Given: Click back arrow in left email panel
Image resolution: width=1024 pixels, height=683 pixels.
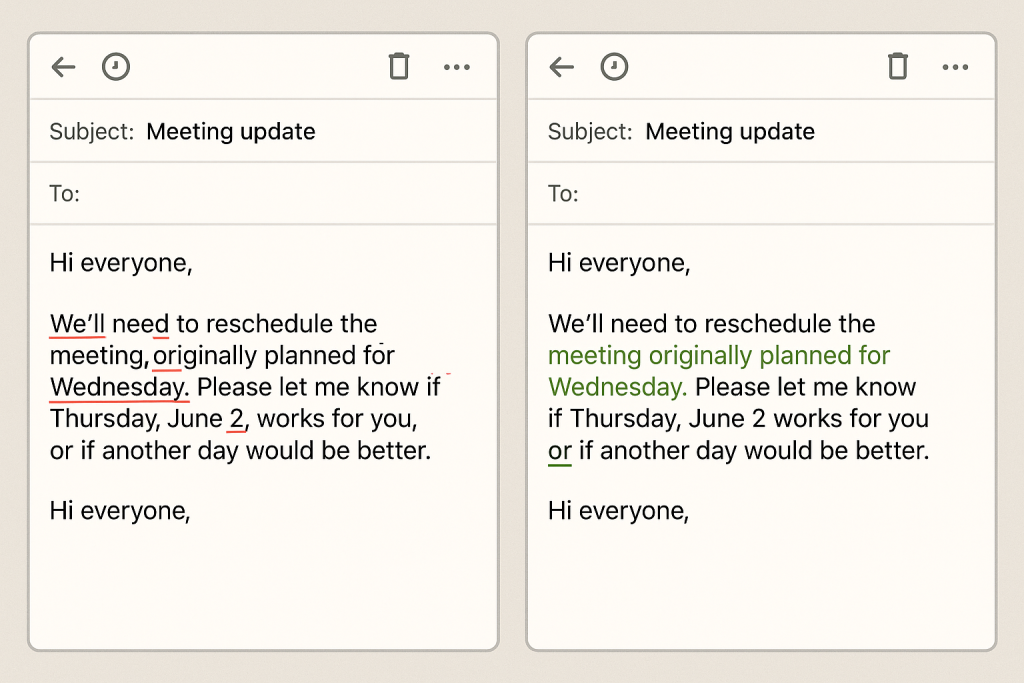Looking at the screenshot, I should 63,67.
